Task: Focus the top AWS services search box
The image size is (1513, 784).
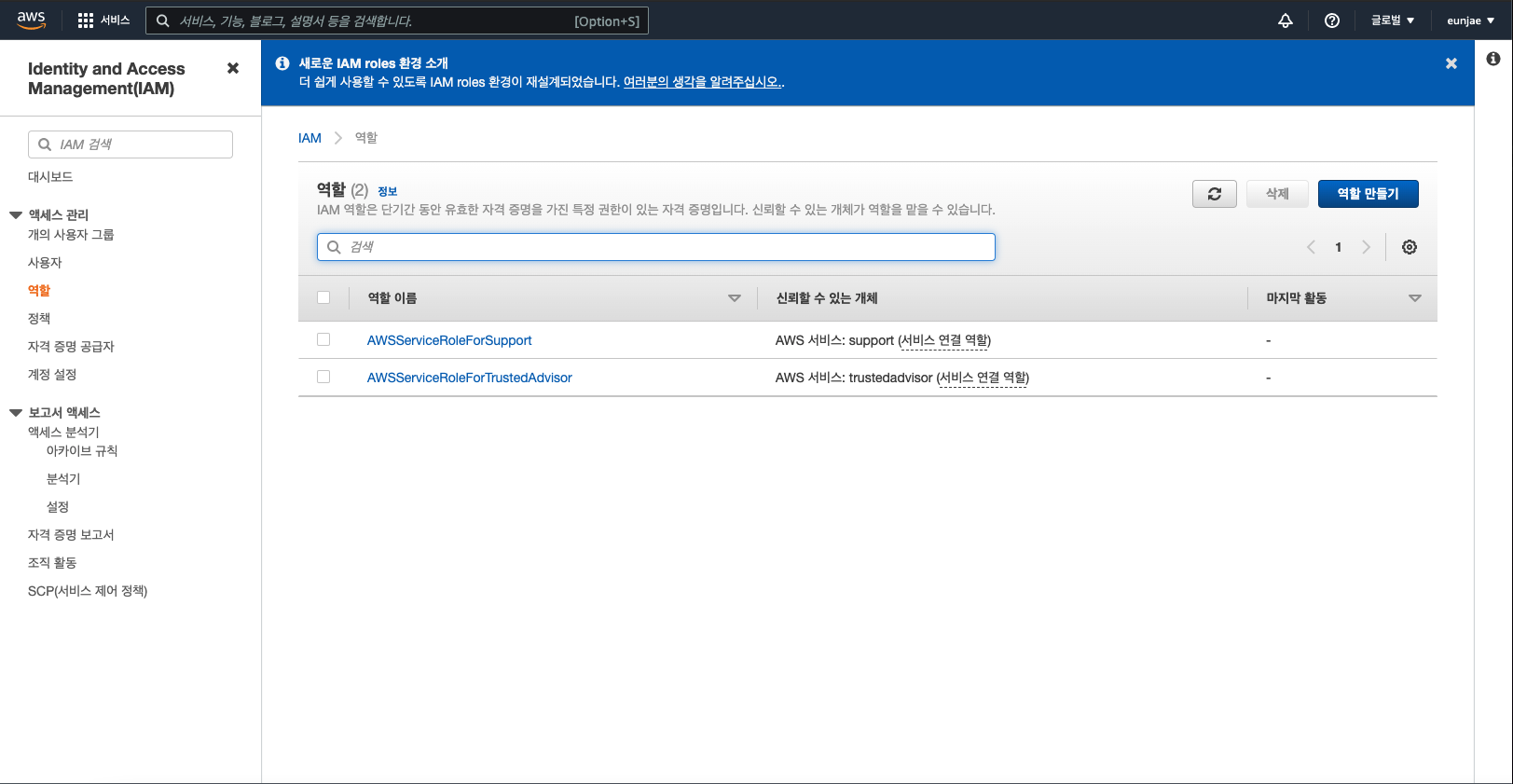Action: (x=397, y=21)
